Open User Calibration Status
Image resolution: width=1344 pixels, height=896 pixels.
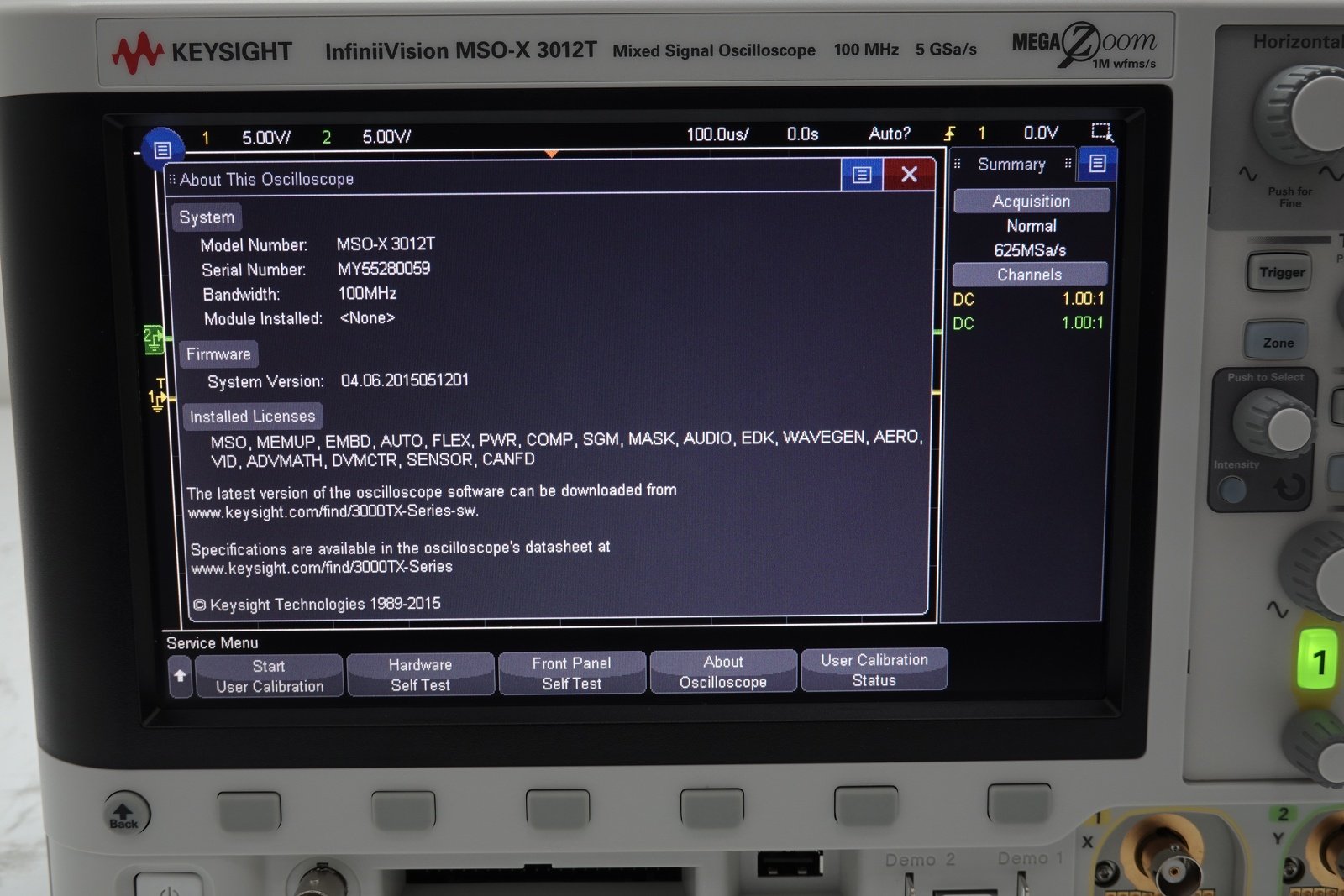pyautogui.click(x=874, y=670)
